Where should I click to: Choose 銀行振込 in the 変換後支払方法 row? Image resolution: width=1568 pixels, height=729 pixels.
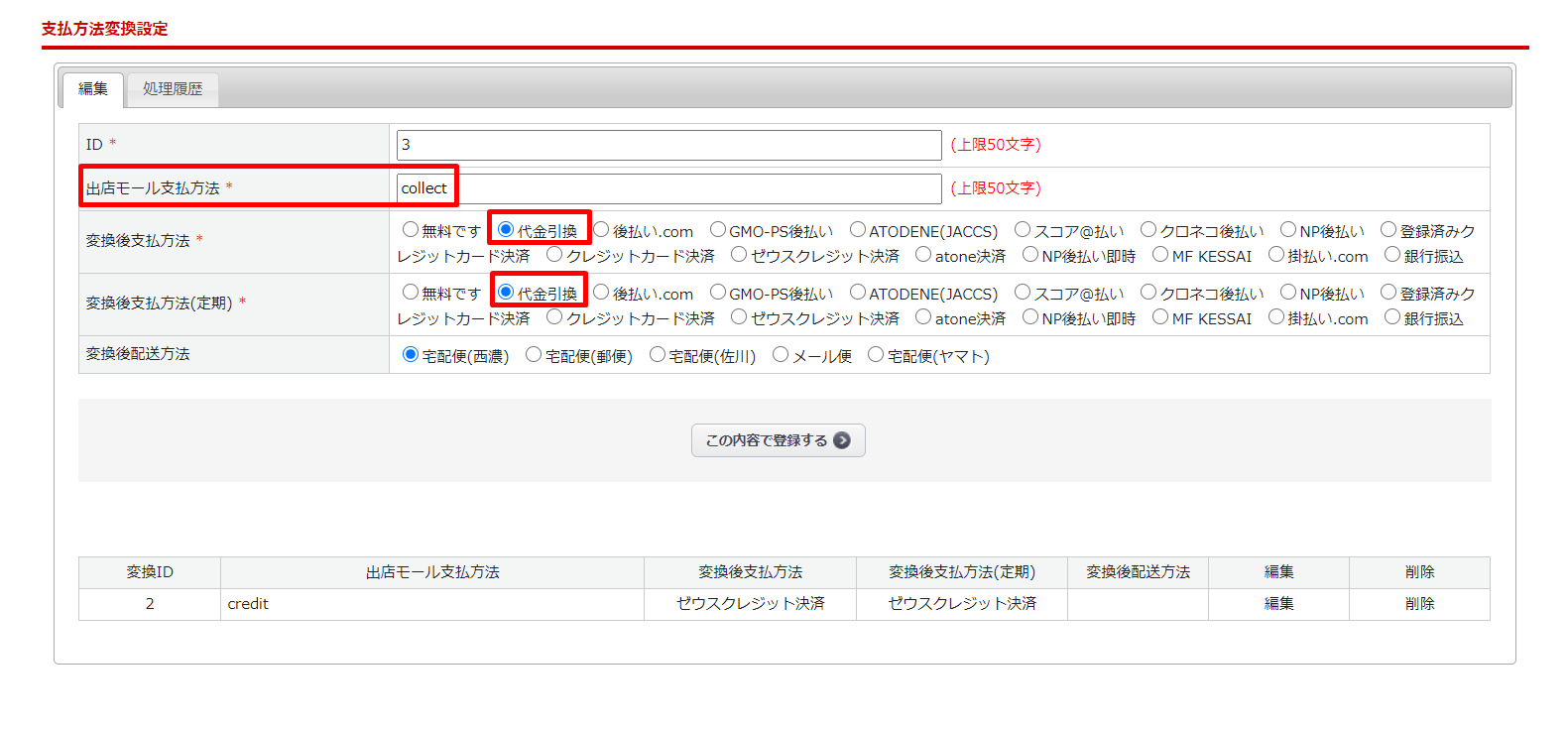point(1392,255)
